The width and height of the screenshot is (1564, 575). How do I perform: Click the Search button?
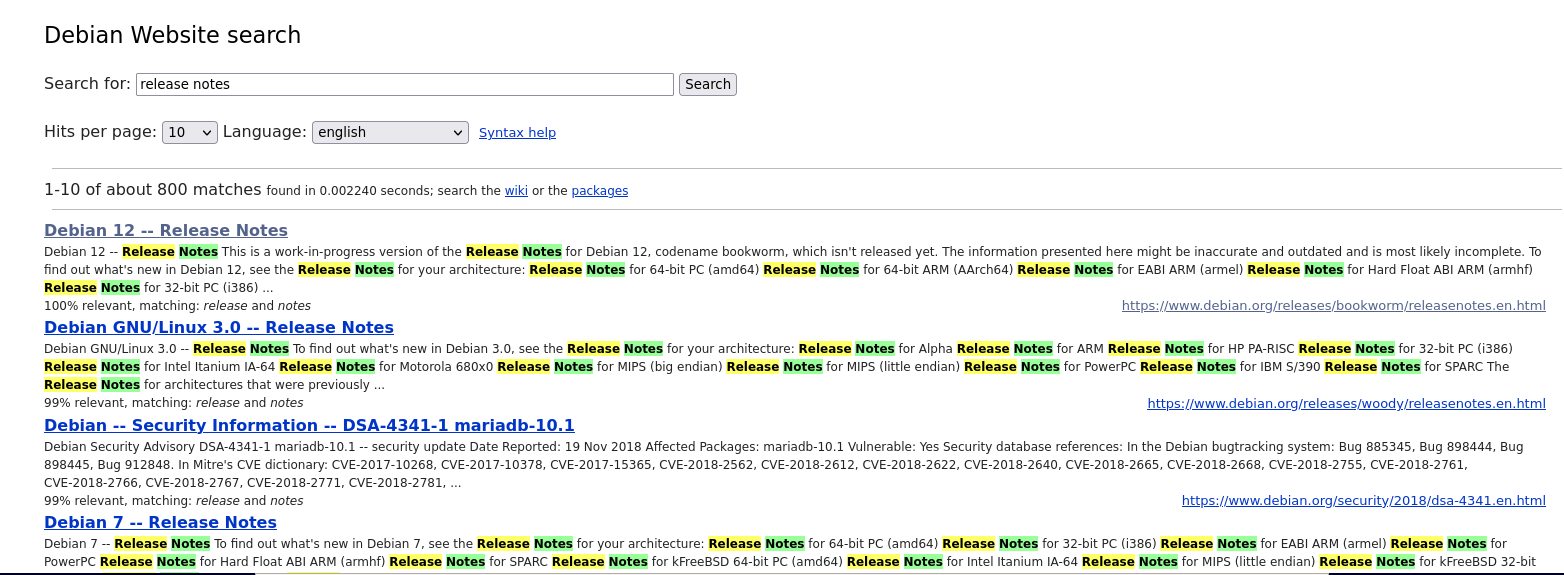click(708, 84)
